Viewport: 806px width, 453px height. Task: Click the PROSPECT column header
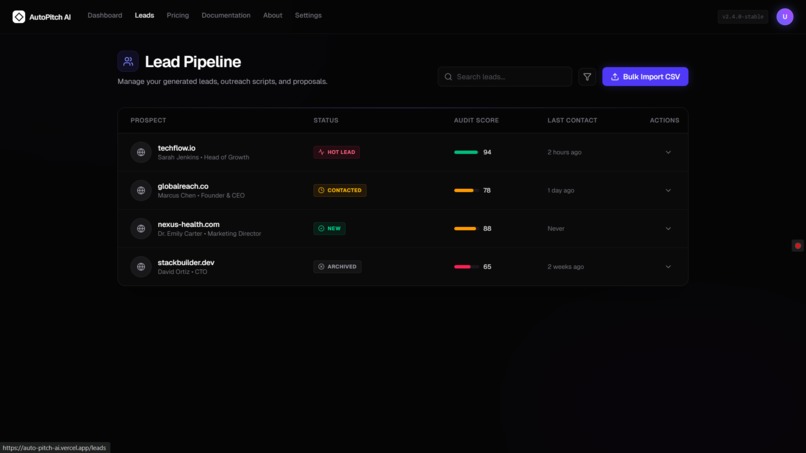148,120
